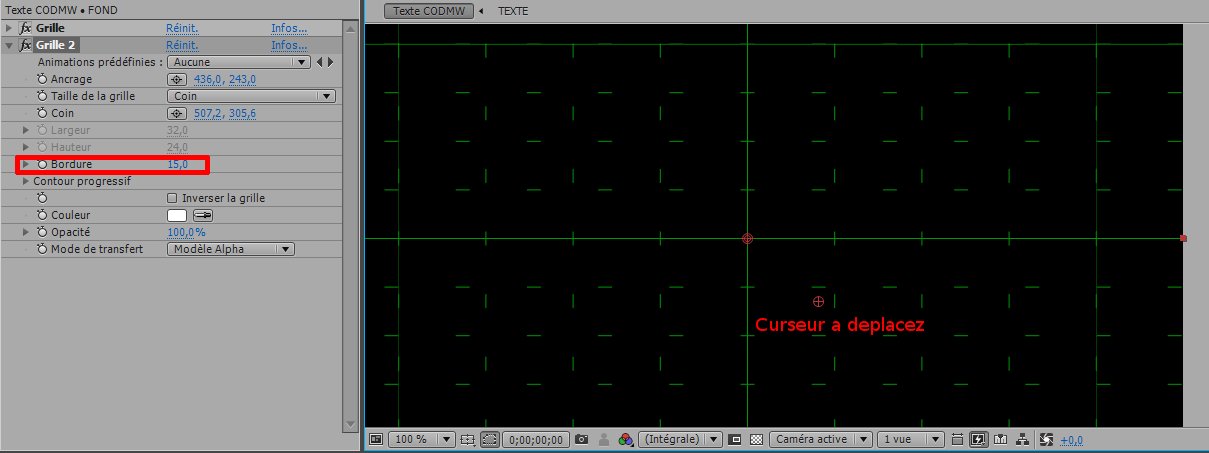The image size is (1209, 453).
Task: Expand the Bordure property
Action: (x=27, y=164)
